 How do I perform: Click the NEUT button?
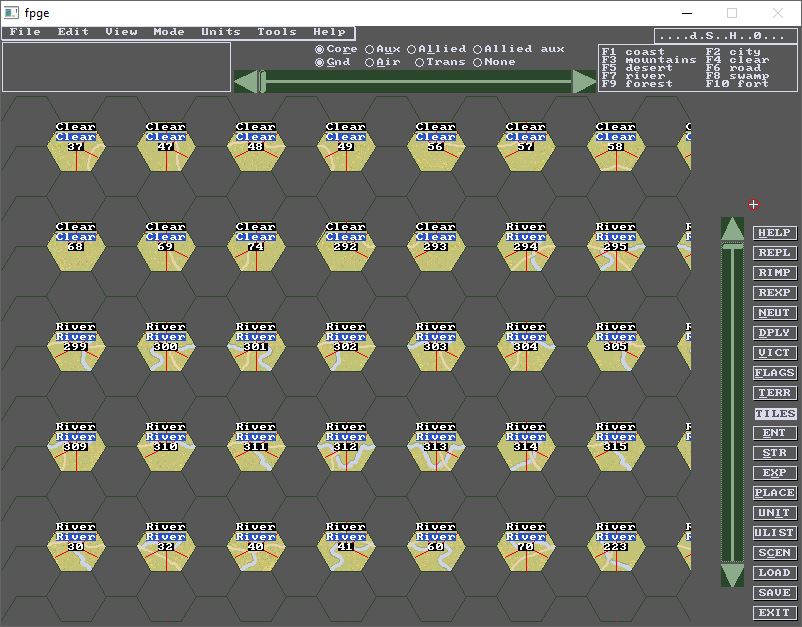[x=774, y=313]
